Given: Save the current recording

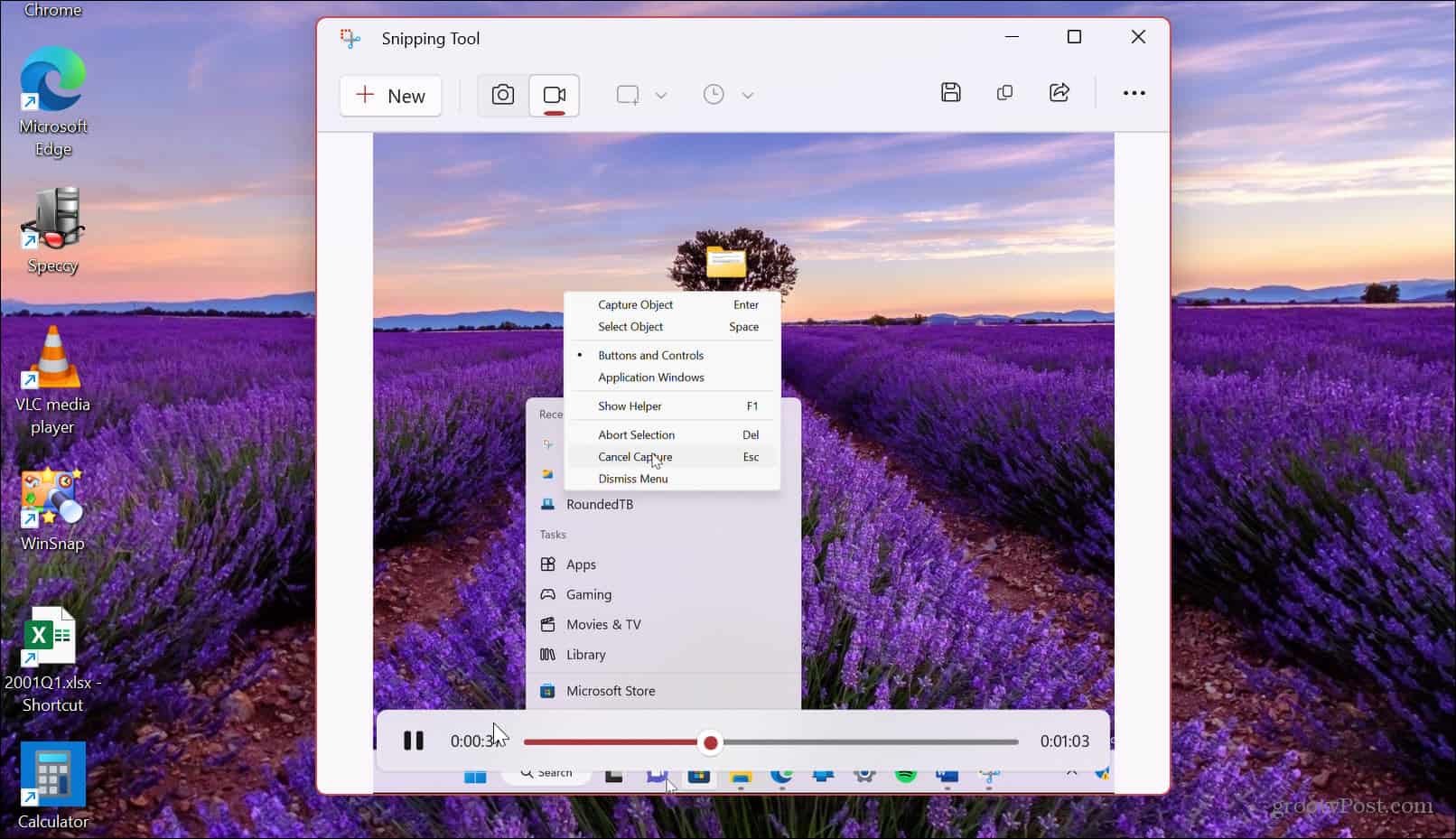Looking at the screenshot, I should pos(950,92).
